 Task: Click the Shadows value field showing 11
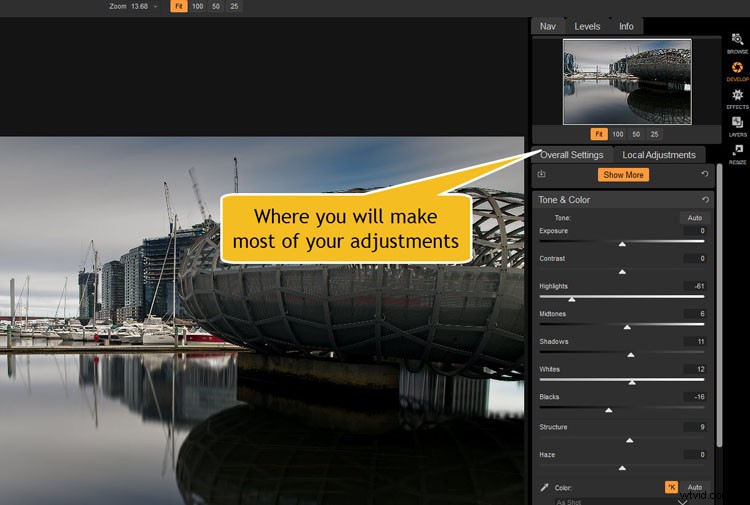point(695,342)
